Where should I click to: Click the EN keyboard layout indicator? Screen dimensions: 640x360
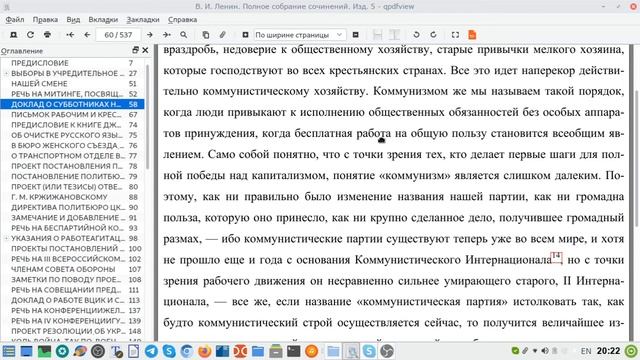coord(586,351)
